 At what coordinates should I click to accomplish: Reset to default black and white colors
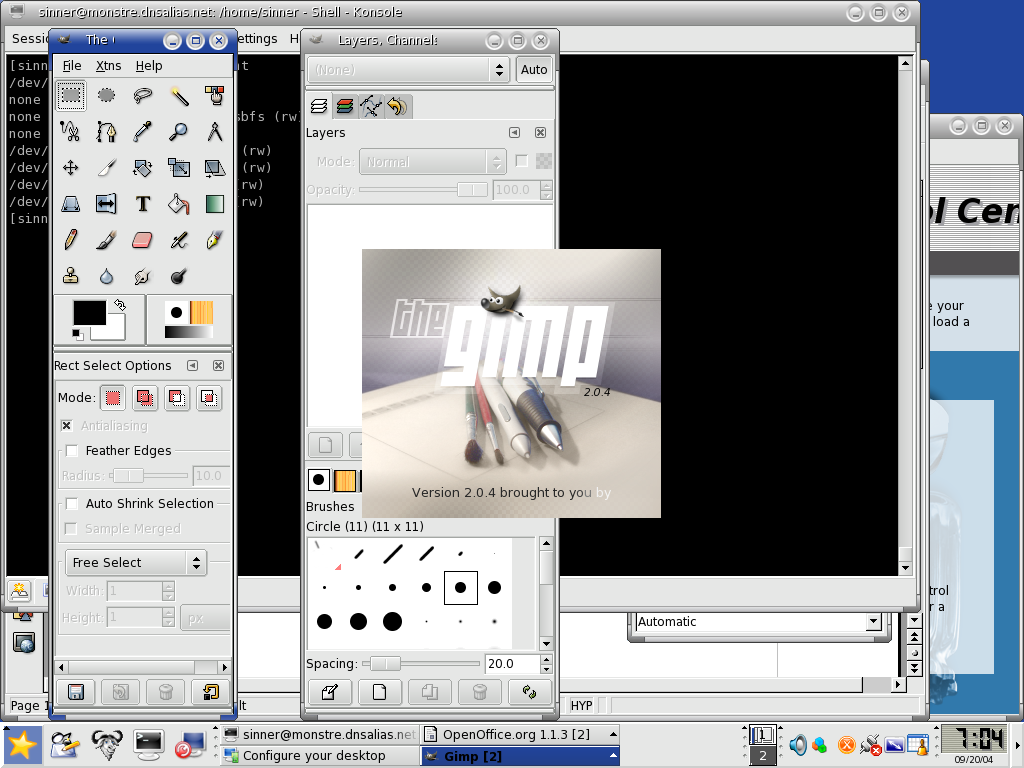pyautogui.click(x=77, y=334)
